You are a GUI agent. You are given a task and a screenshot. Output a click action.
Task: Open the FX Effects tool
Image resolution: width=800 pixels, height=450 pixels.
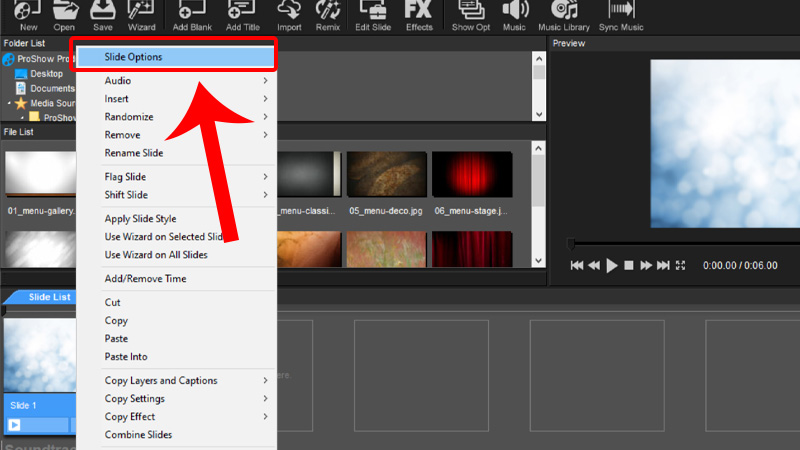click(x=419, y=14)
